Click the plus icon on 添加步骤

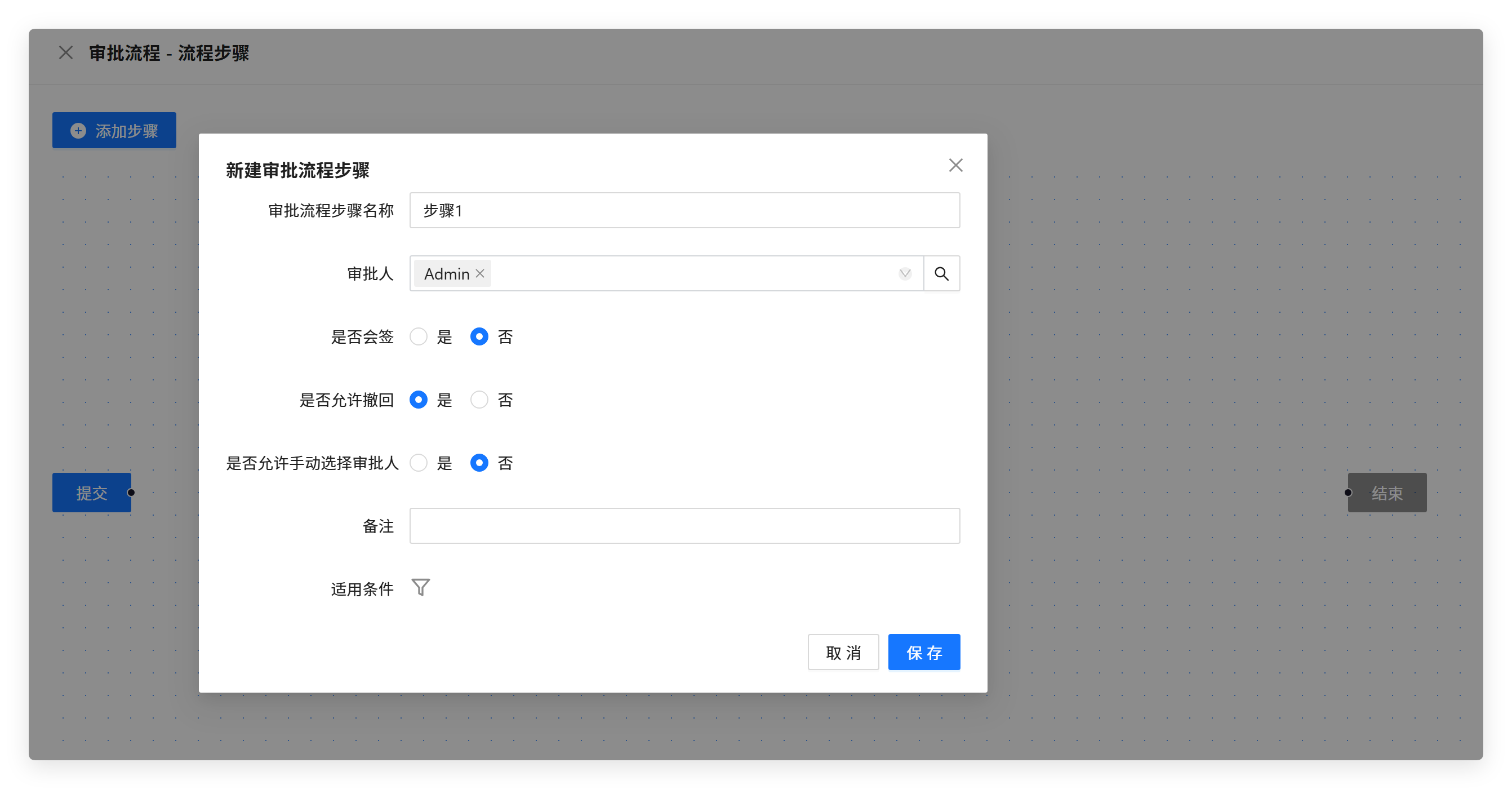[x=78, y=131]
